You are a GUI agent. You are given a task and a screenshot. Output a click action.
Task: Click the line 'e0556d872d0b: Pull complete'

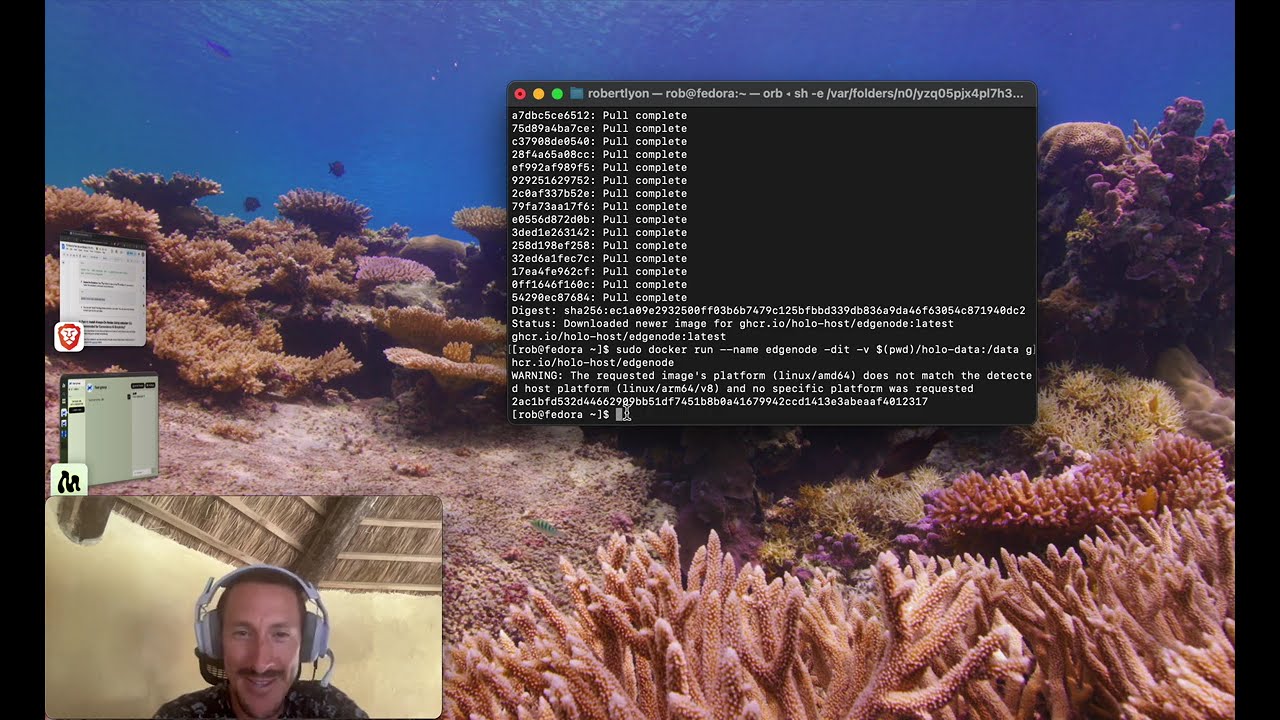tap(599, 219)
